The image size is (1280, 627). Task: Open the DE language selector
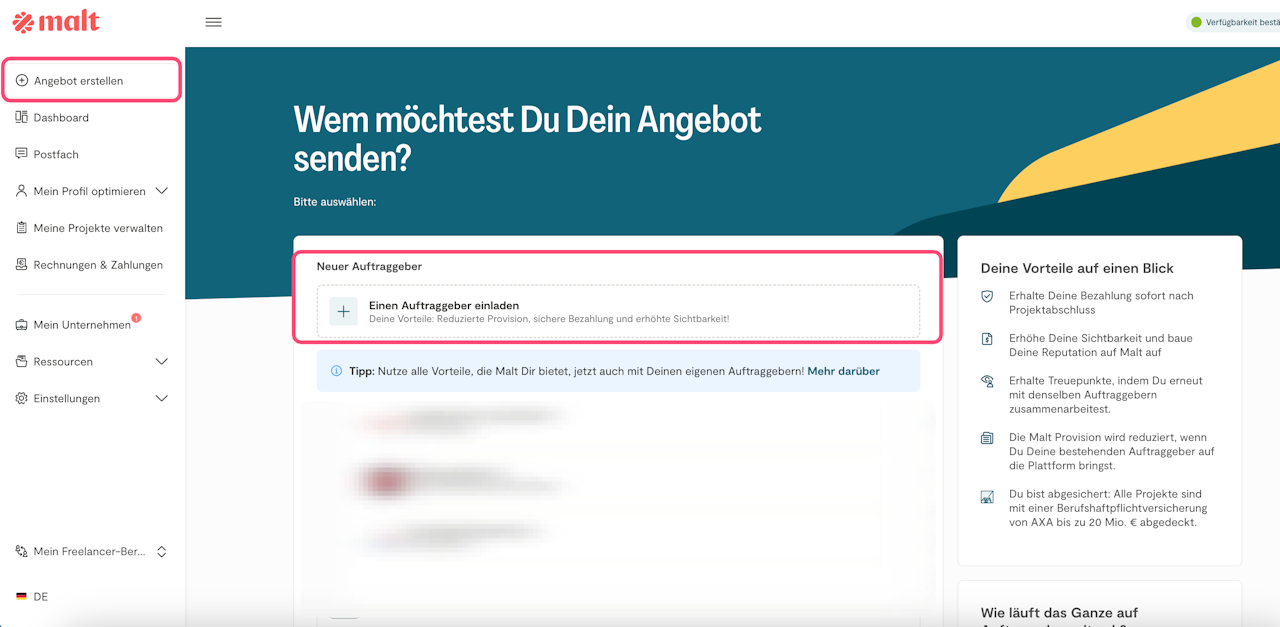(32, 596)
